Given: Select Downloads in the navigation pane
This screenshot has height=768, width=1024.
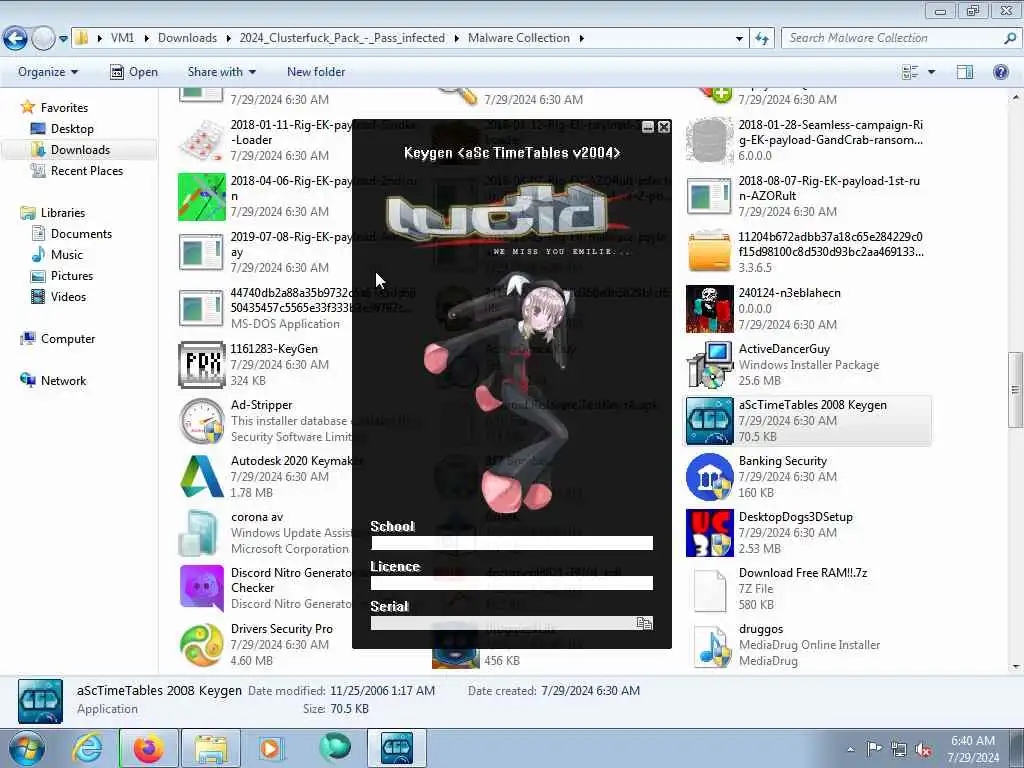Looking at the screenshot, I should coord(80,150).
